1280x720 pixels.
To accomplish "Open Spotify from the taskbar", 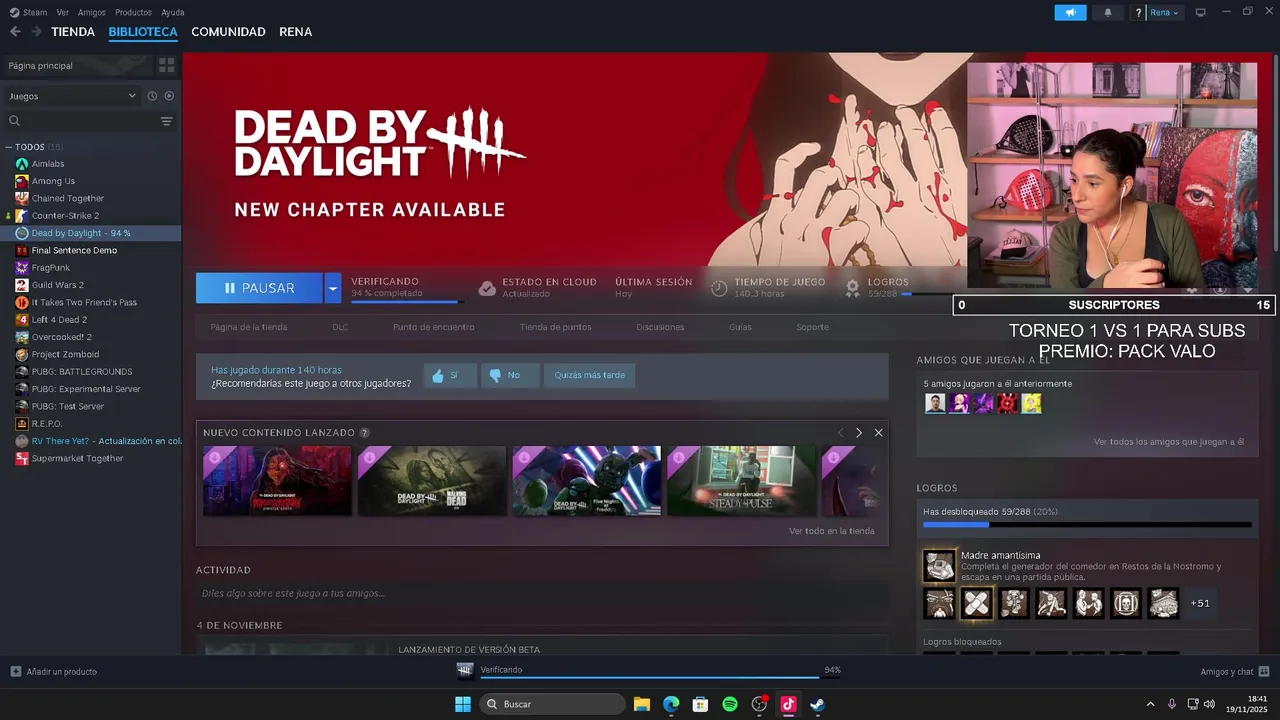I will (730, 704).
